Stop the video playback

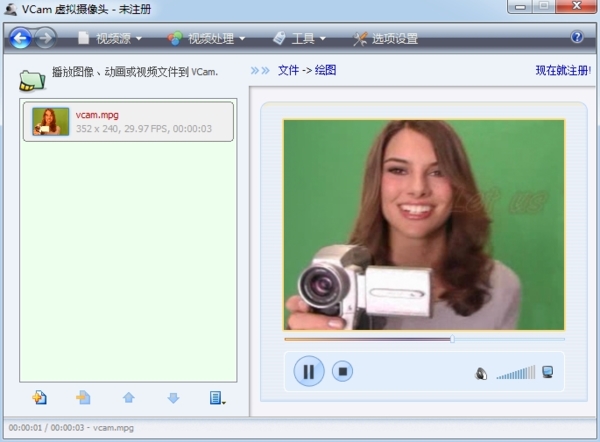click(x=342, y=372)
